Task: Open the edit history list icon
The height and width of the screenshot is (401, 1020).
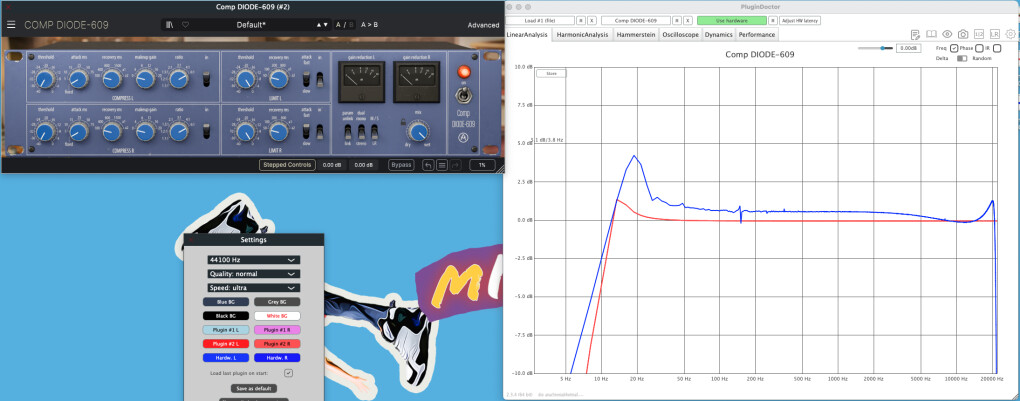Action: tap(442, 165)
